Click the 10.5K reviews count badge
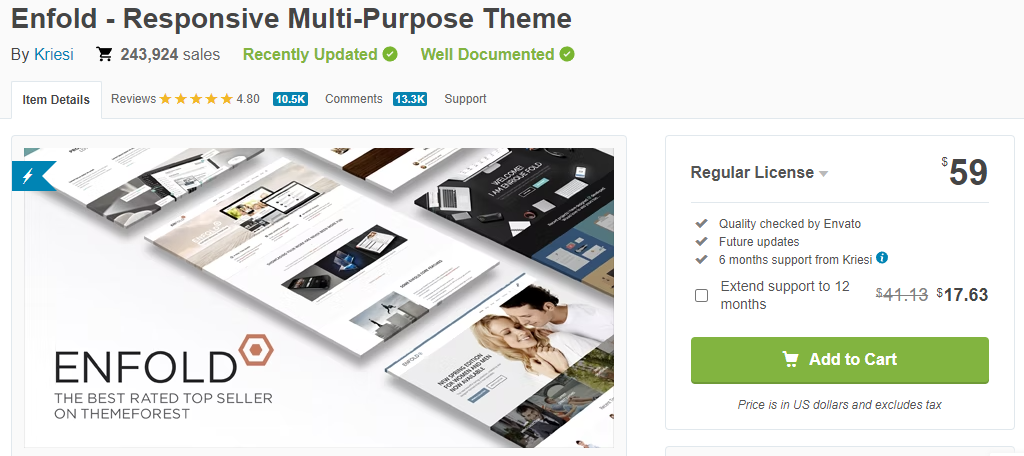 [x=290, y=99]
